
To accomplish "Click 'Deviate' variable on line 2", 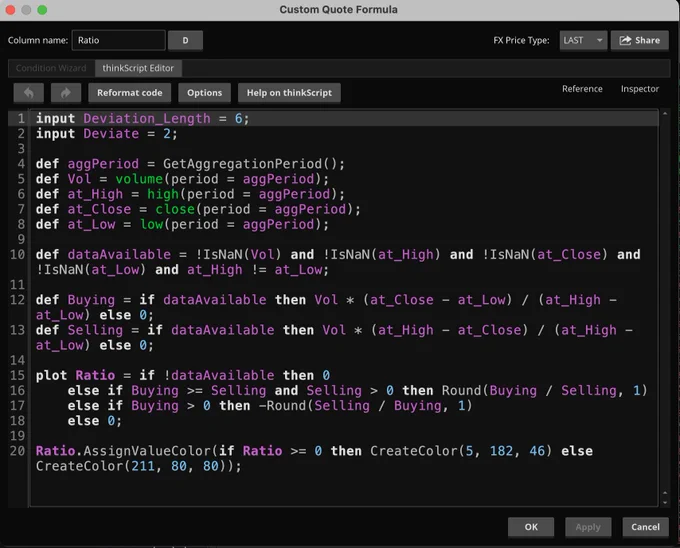I will pos(111,134).
